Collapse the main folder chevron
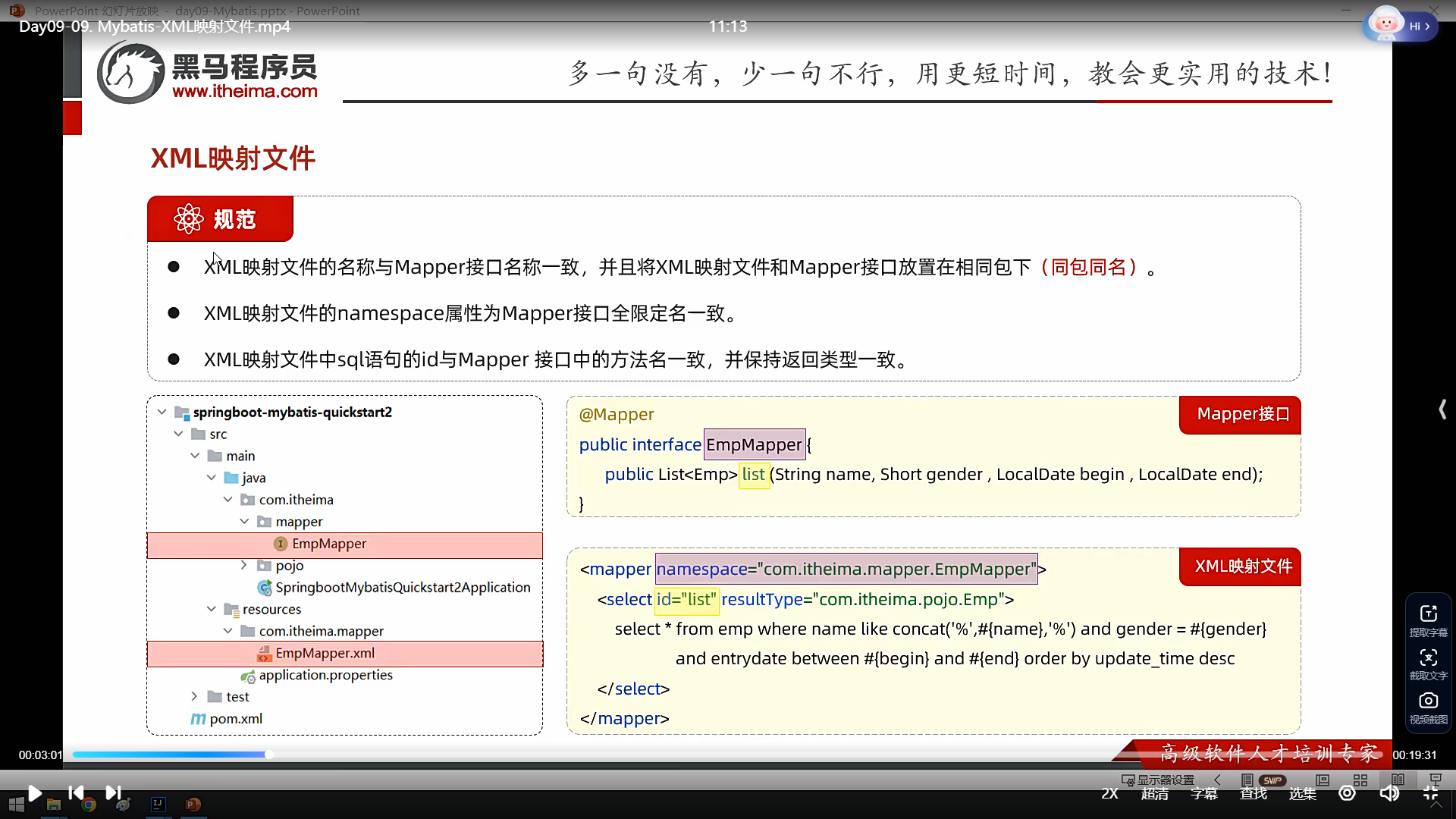 tap(195, 456)
